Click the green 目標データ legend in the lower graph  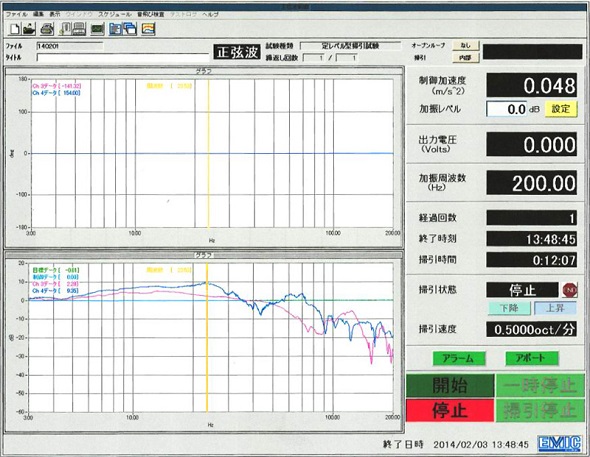pyautogui.click(x=56, y=270)
